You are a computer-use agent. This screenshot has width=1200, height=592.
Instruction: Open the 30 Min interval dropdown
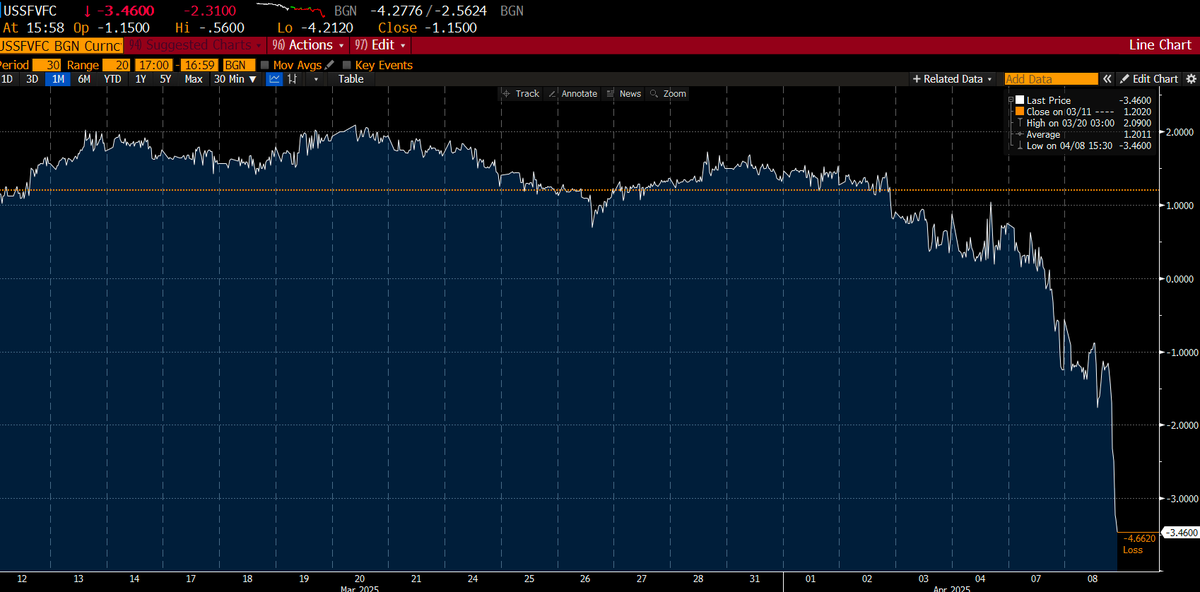point(235,78)
